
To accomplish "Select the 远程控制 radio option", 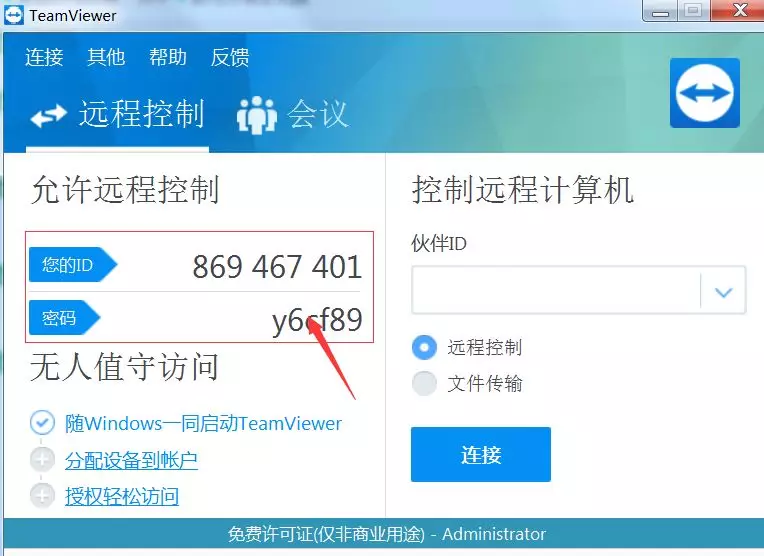I will point(424,347).
